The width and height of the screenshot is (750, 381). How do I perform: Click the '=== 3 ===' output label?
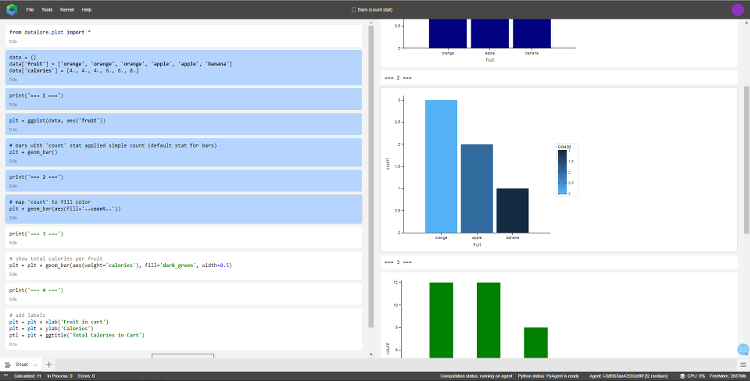[398, 262]
